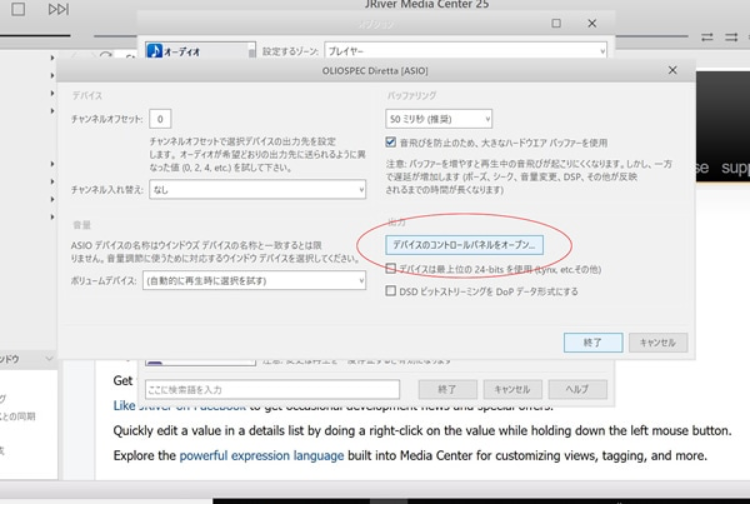The image size is (750, 505).
Task: Click the options category list scrollbar
Action: [252, 51]
